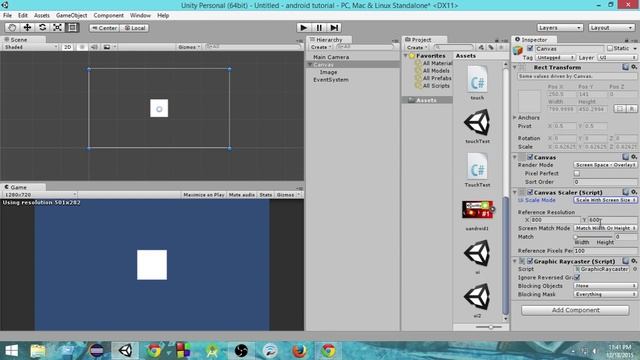The image size is (640, 360).
Task: Select the Rect Transform tool
Action: (72, 28)
